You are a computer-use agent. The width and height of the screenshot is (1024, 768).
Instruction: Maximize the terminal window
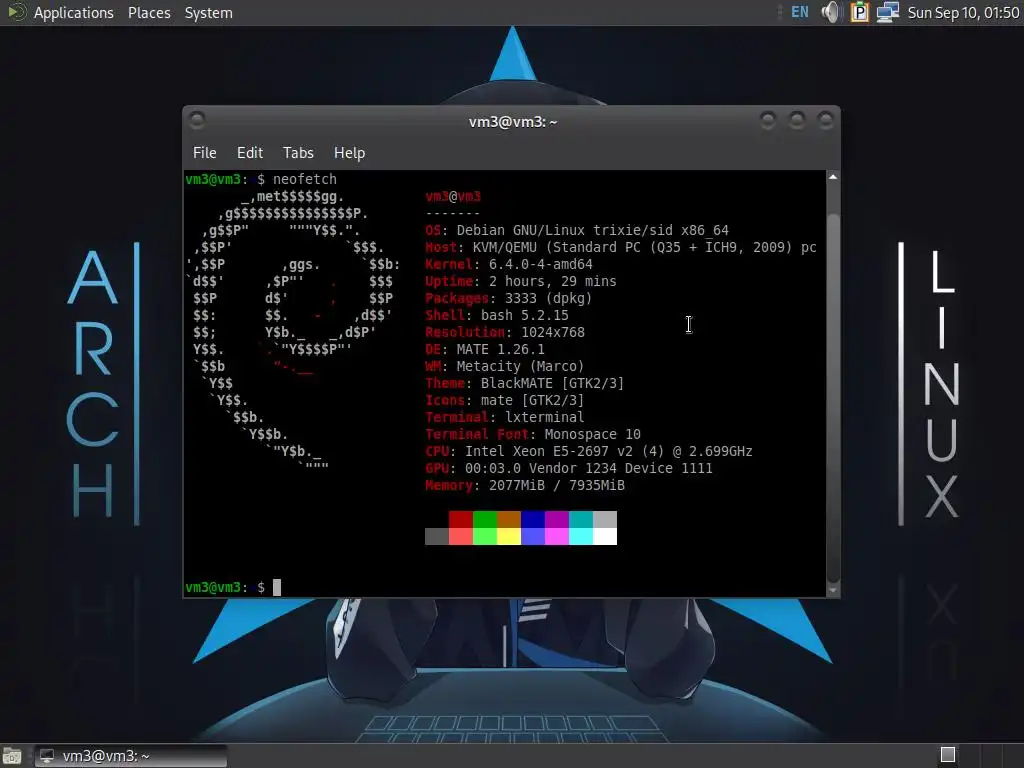point(797,120)
